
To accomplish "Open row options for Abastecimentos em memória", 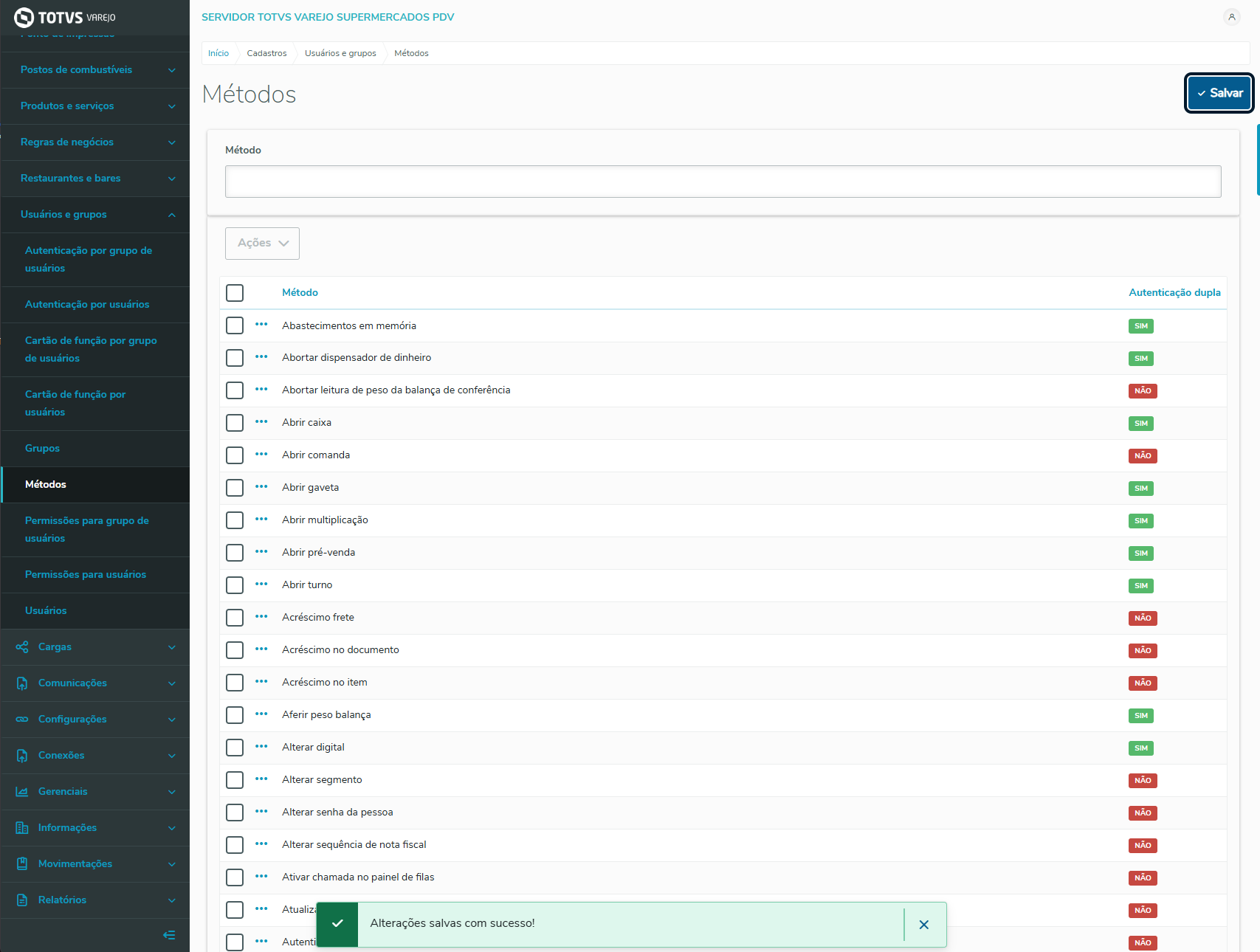I will point(261,325).
